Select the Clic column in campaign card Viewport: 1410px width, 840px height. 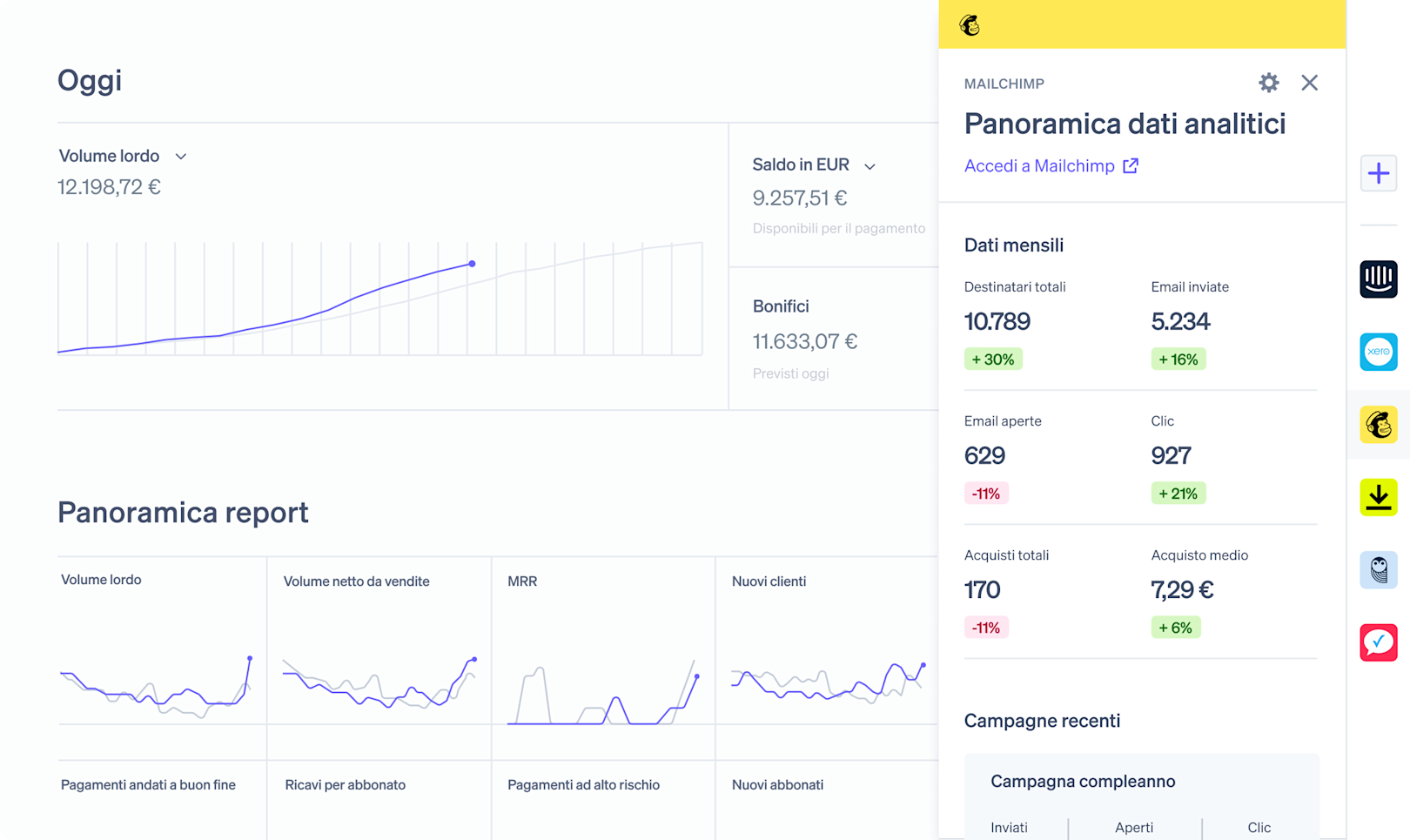click(x=1259, y=828)
